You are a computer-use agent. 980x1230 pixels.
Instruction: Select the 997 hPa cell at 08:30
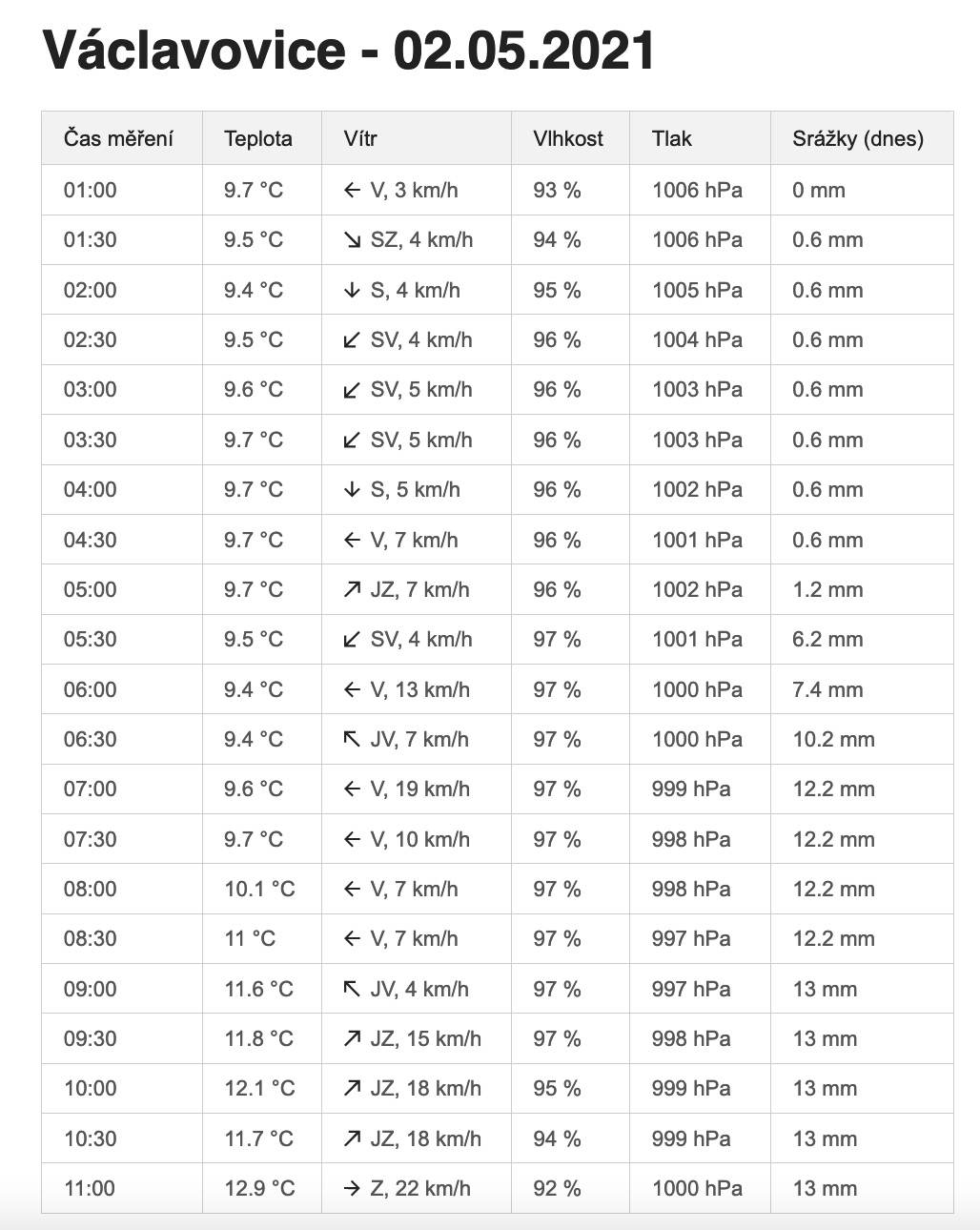pyautogui.click(x=700, y=939)
